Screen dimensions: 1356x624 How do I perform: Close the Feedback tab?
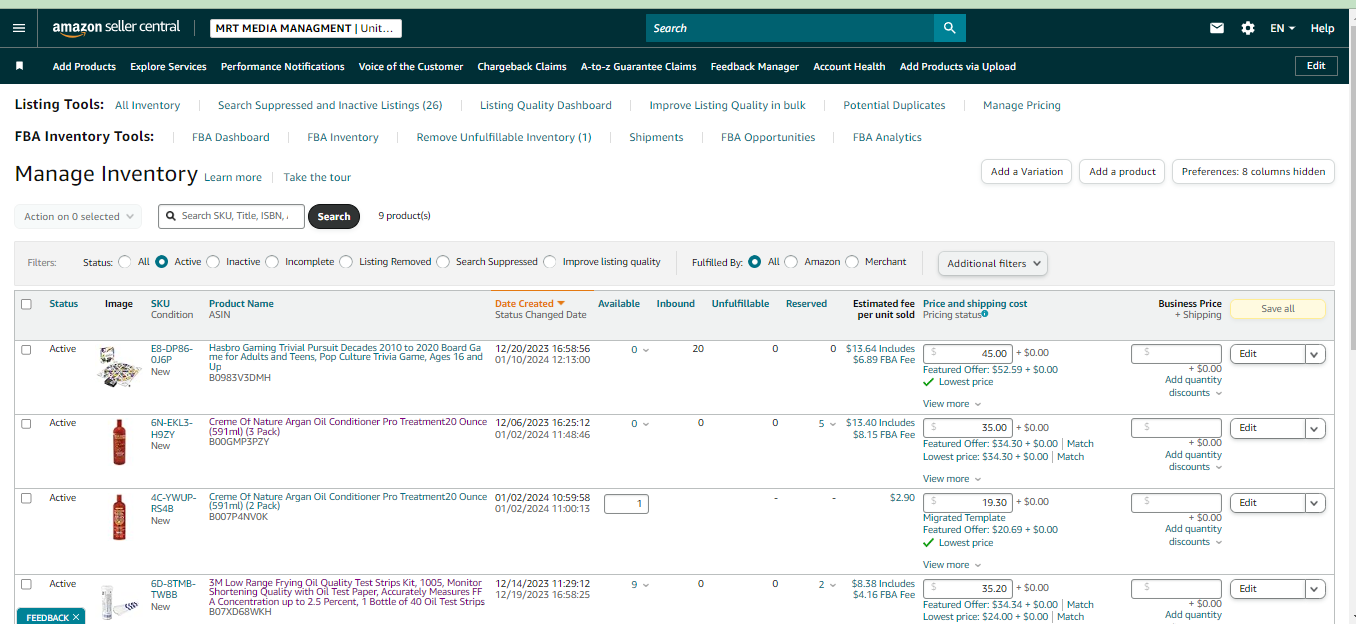pyautogui.click(x=76, y=618)
